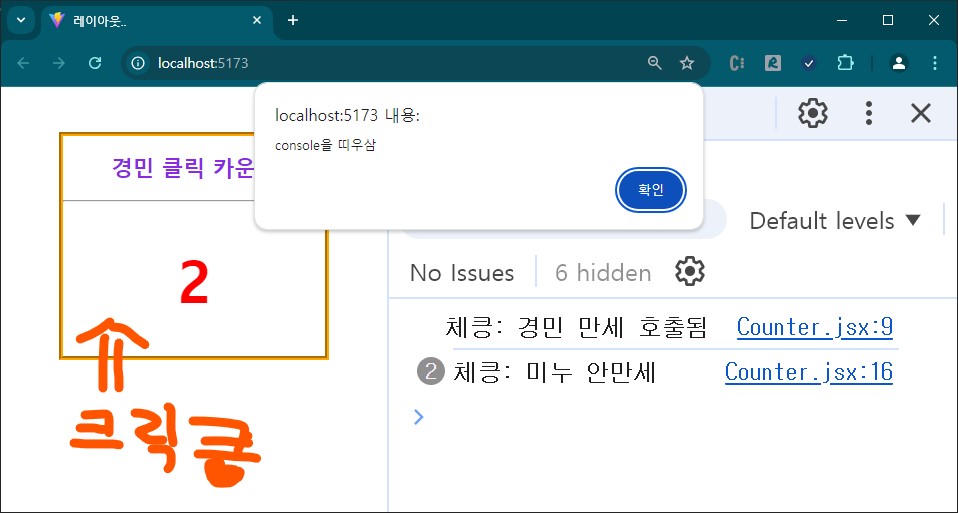The image size is (958, 513).
Task: Minimize the browser window
Action: pyautogui.click(x=843, y=20)
